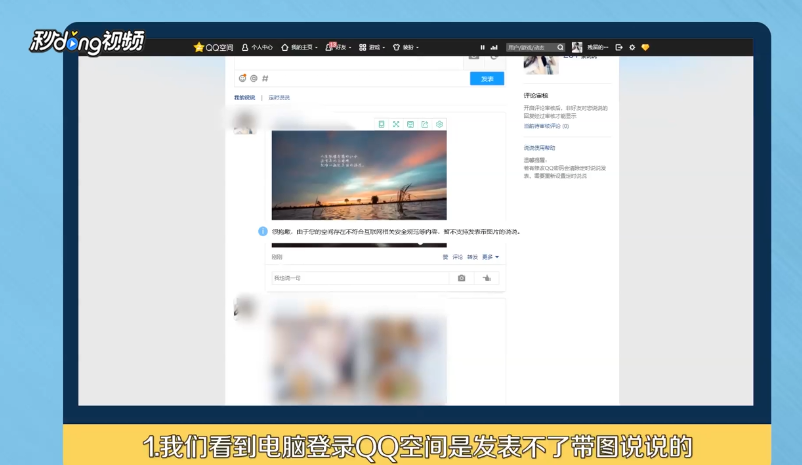
Task: Switch to the 定时说说 tab
Action: (279, 97)
